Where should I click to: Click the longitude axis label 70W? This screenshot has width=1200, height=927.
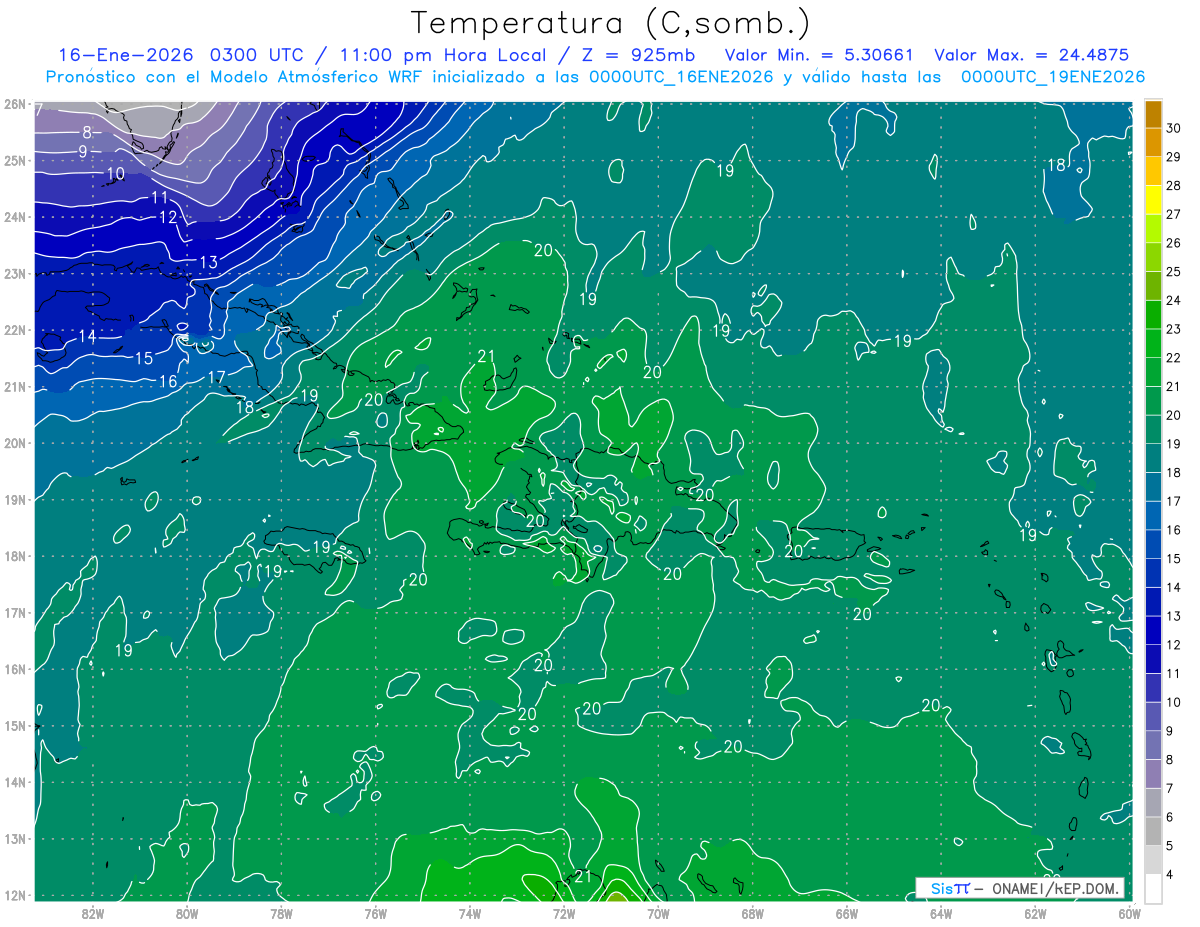tap(658, 913)
